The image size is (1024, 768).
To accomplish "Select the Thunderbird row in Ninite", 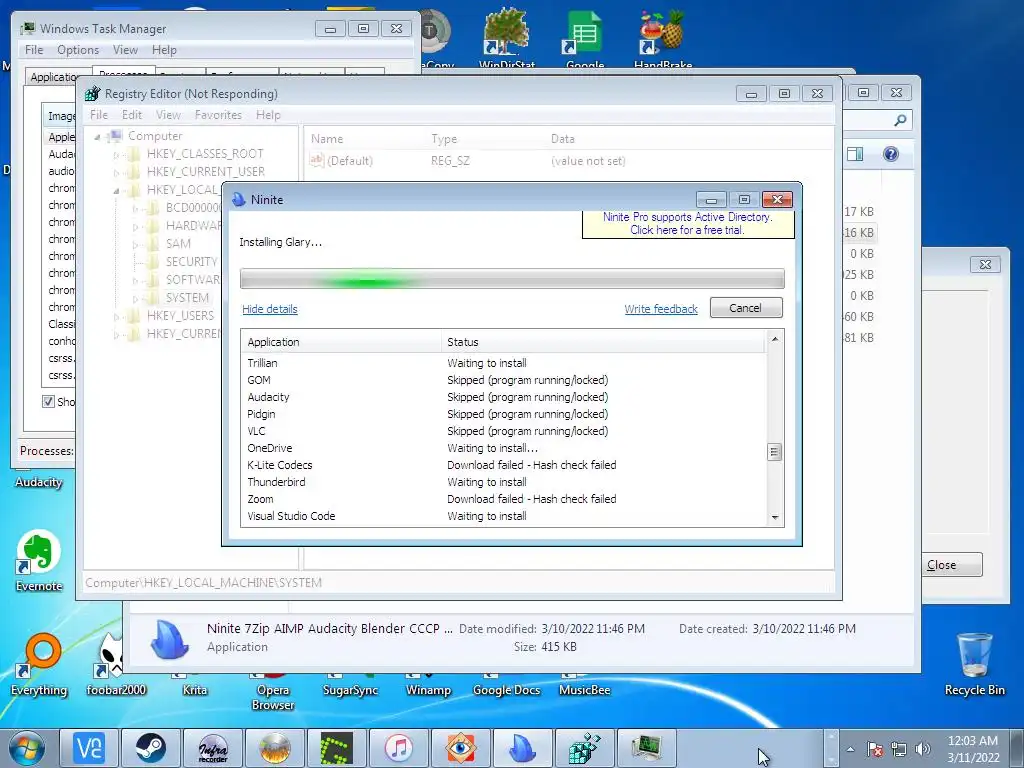I will (504, 482).
